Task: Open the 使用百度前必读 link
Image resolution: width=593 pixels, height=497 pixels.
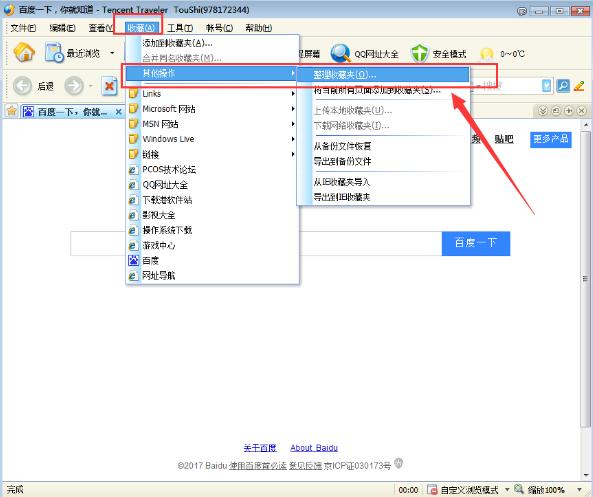Action: point(258,466)
